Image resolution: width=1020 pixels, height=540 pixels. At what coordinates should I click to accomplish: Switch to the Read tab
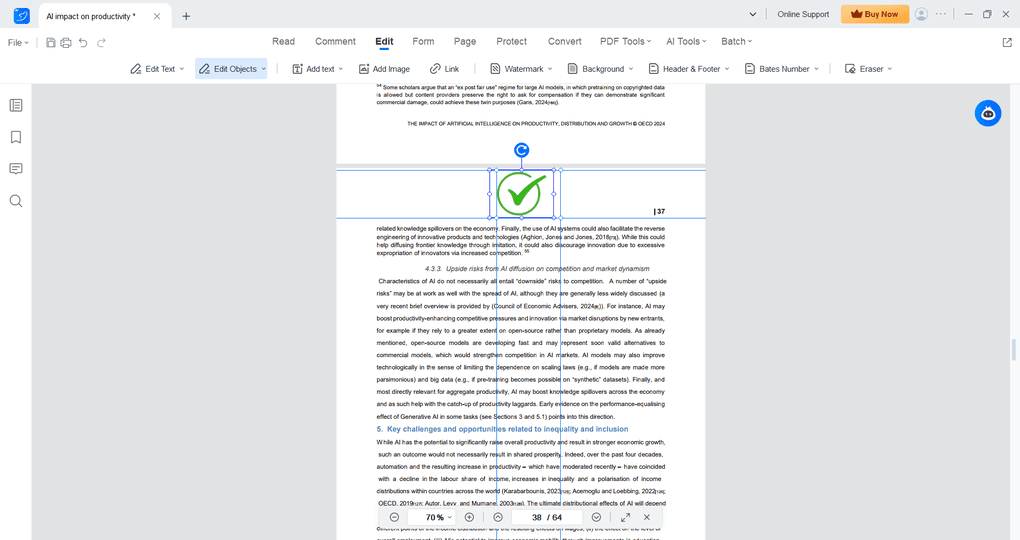(283, 42)
